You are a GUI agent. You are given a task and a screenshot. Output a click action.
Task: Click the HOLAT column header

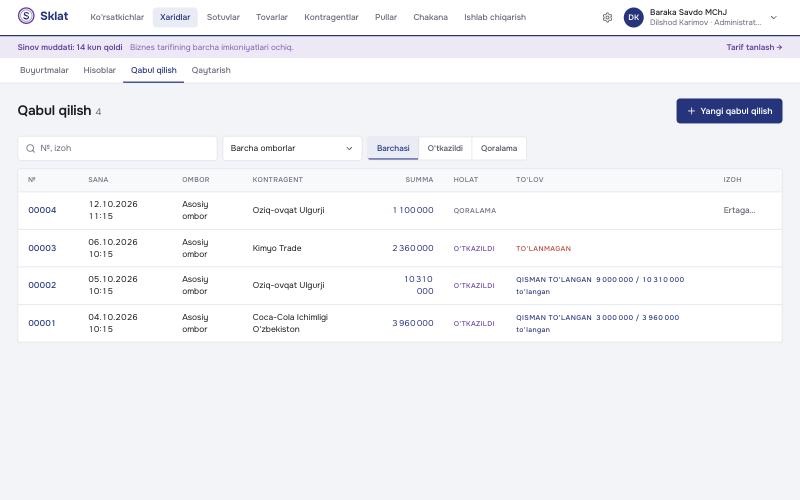coord(466,180)
